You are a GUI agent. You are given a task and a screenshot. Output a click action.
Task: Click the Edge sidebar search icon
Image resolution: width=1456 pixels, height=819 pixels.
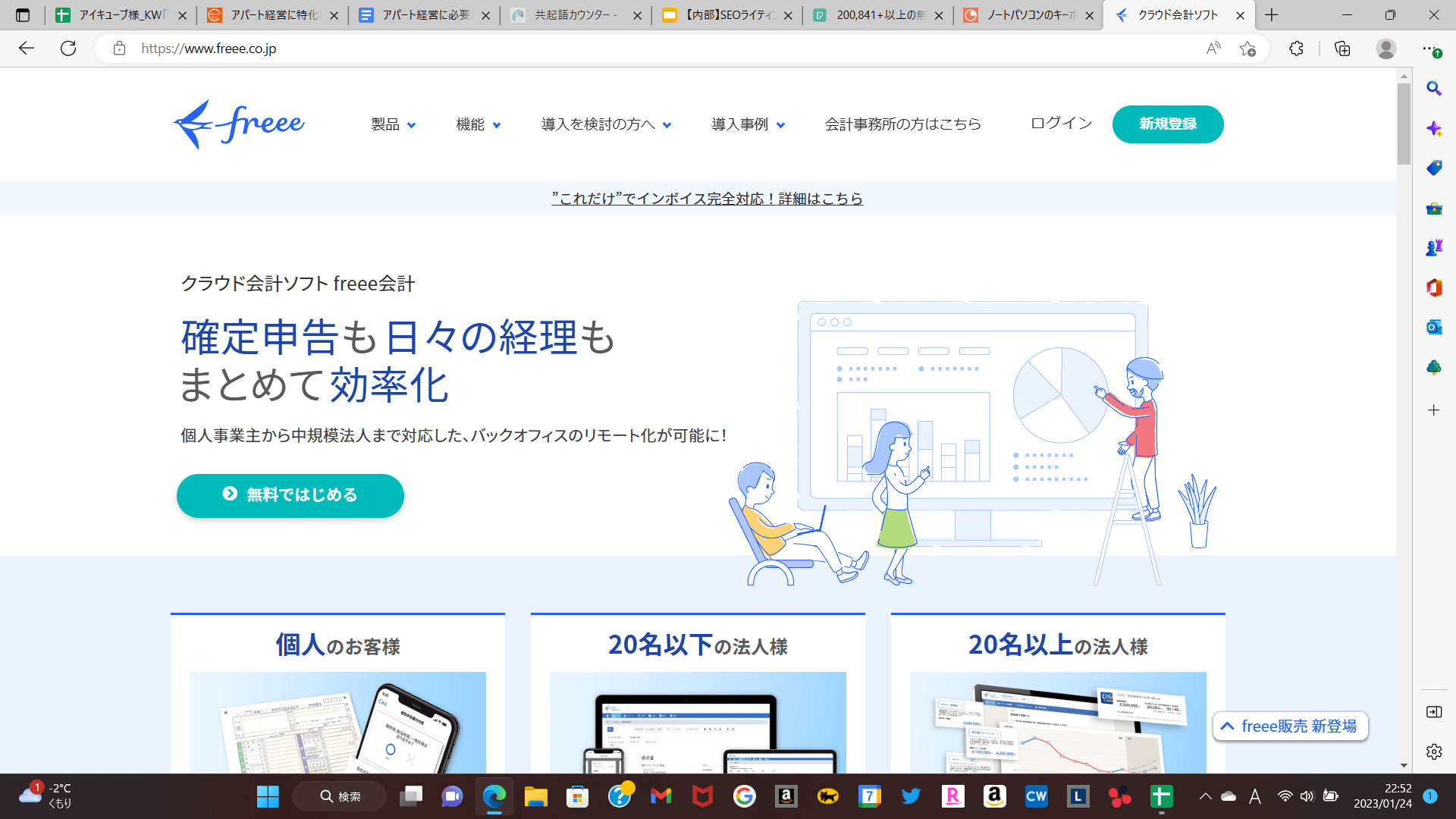(x=1433, y=89)
